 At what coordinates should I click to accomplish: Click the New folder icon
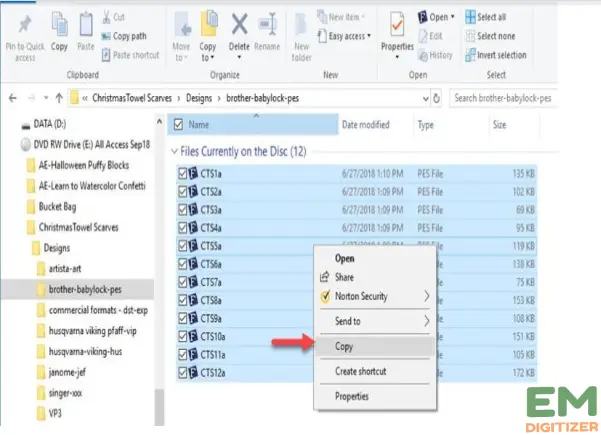[x=301, y=25]
